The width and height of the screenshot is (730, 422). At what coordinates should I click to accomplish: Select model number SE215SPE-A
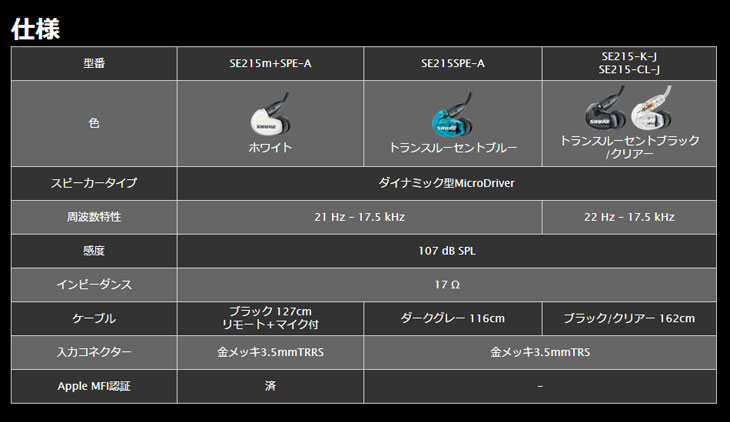tap(453, 63)
